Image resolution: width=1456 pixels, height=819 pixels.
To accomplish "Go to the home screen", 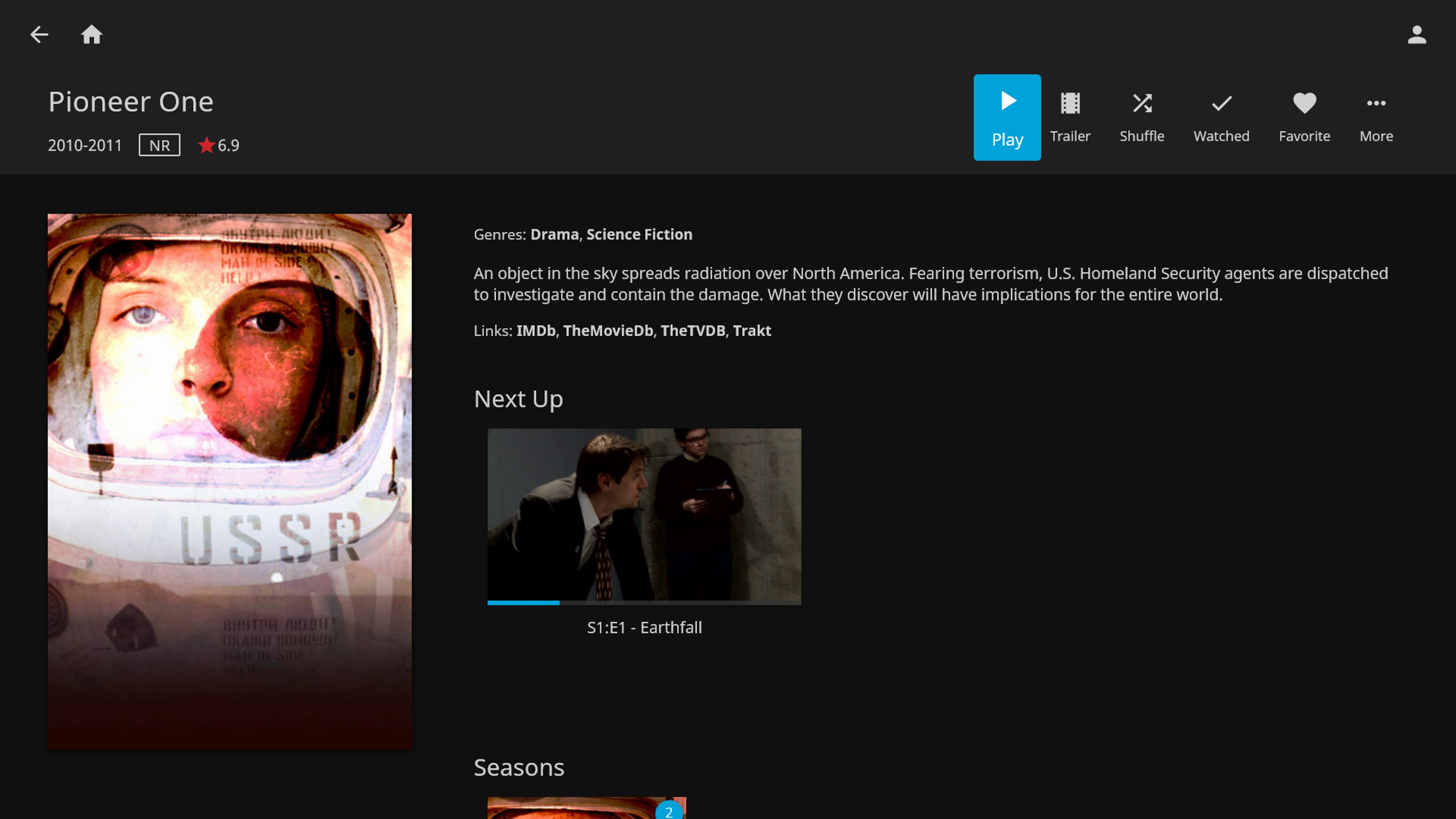I will pos(91,35).
